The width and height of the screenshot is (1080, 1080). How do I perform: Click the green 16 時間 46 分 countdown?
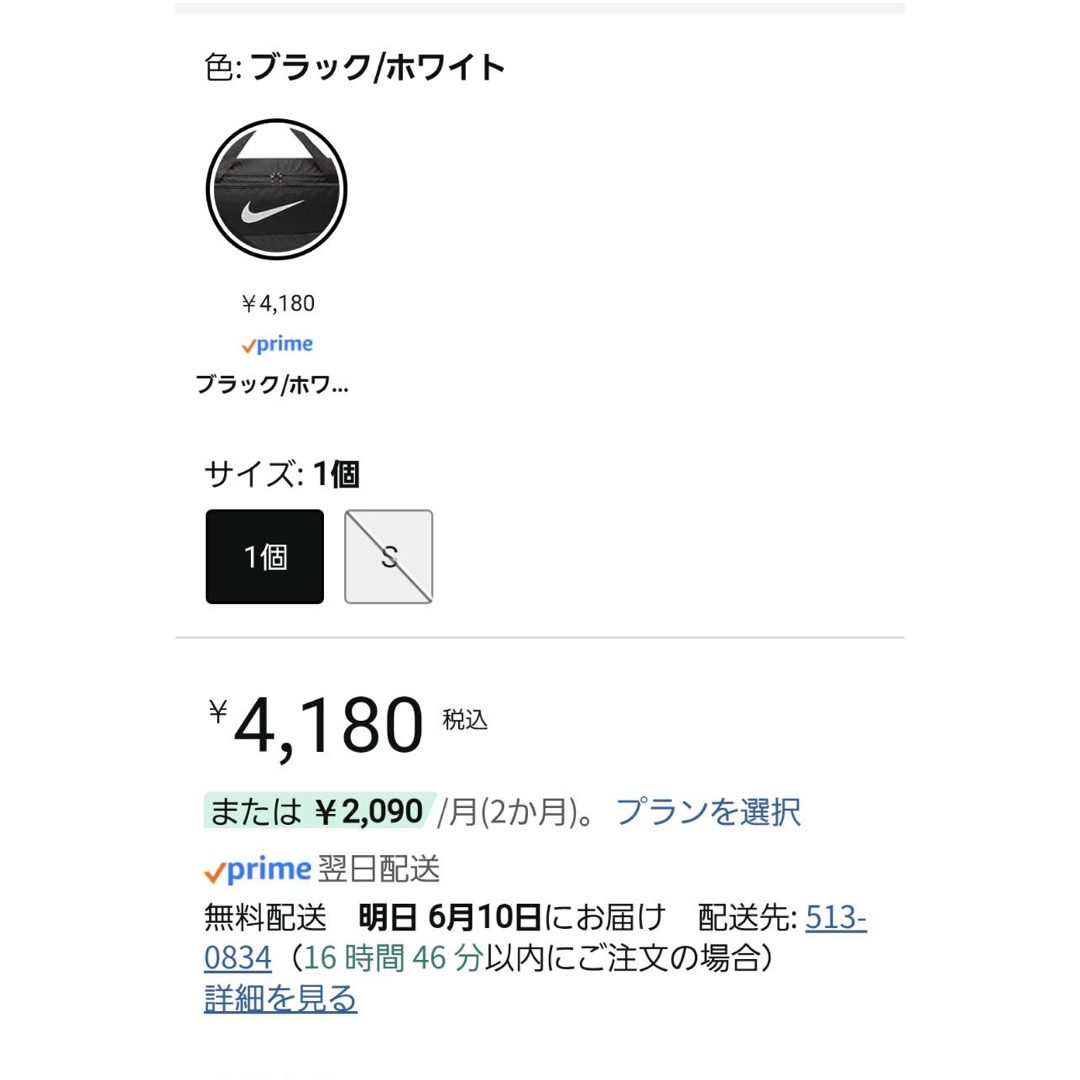tap(393, 958)
